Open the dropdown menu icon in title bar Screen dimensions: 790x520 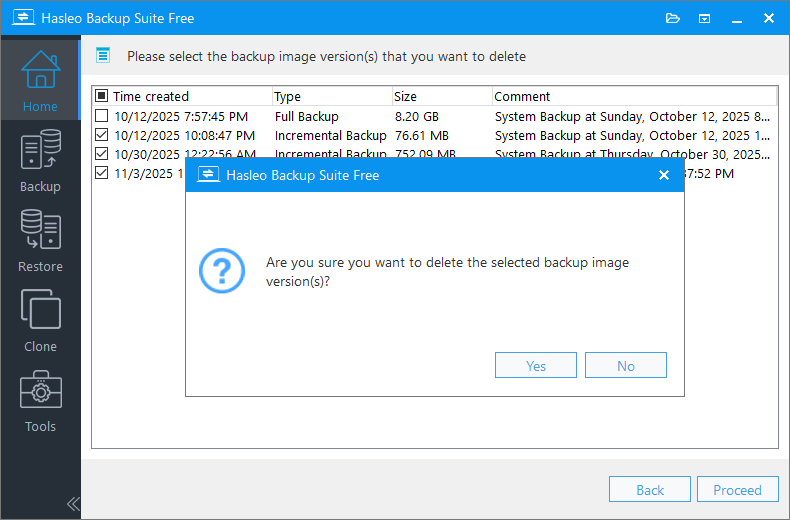[x=704, y=19]
